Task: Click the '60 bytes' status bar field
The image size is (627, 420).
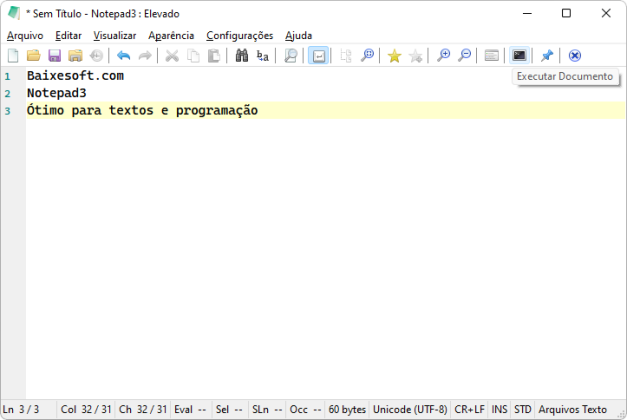Action: pyautogui.click(x=347, y=410)
